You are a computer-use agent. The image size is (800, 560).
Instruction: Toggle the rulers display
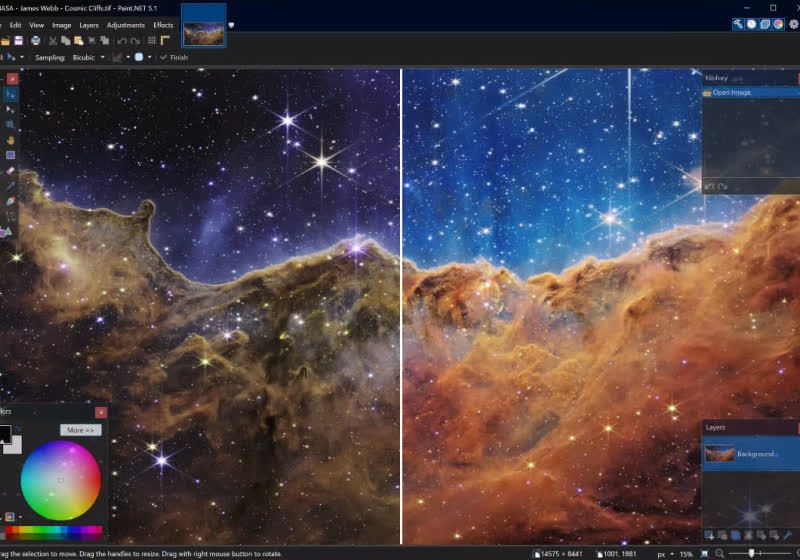point(165,41)
